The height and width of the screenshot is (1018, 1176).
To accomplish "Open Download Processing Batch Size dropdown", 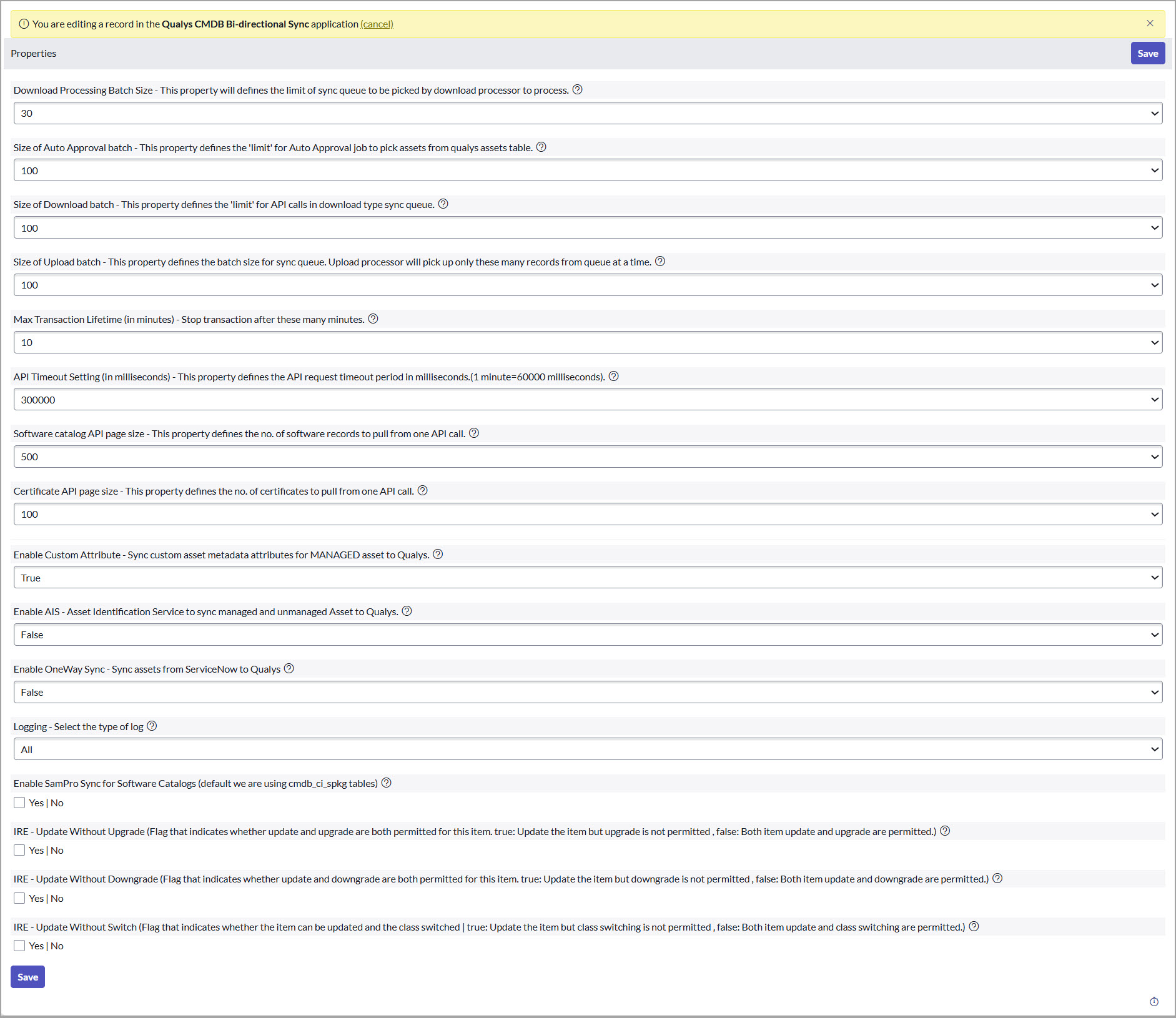I will pyautogui.click(x=588, y=113).
